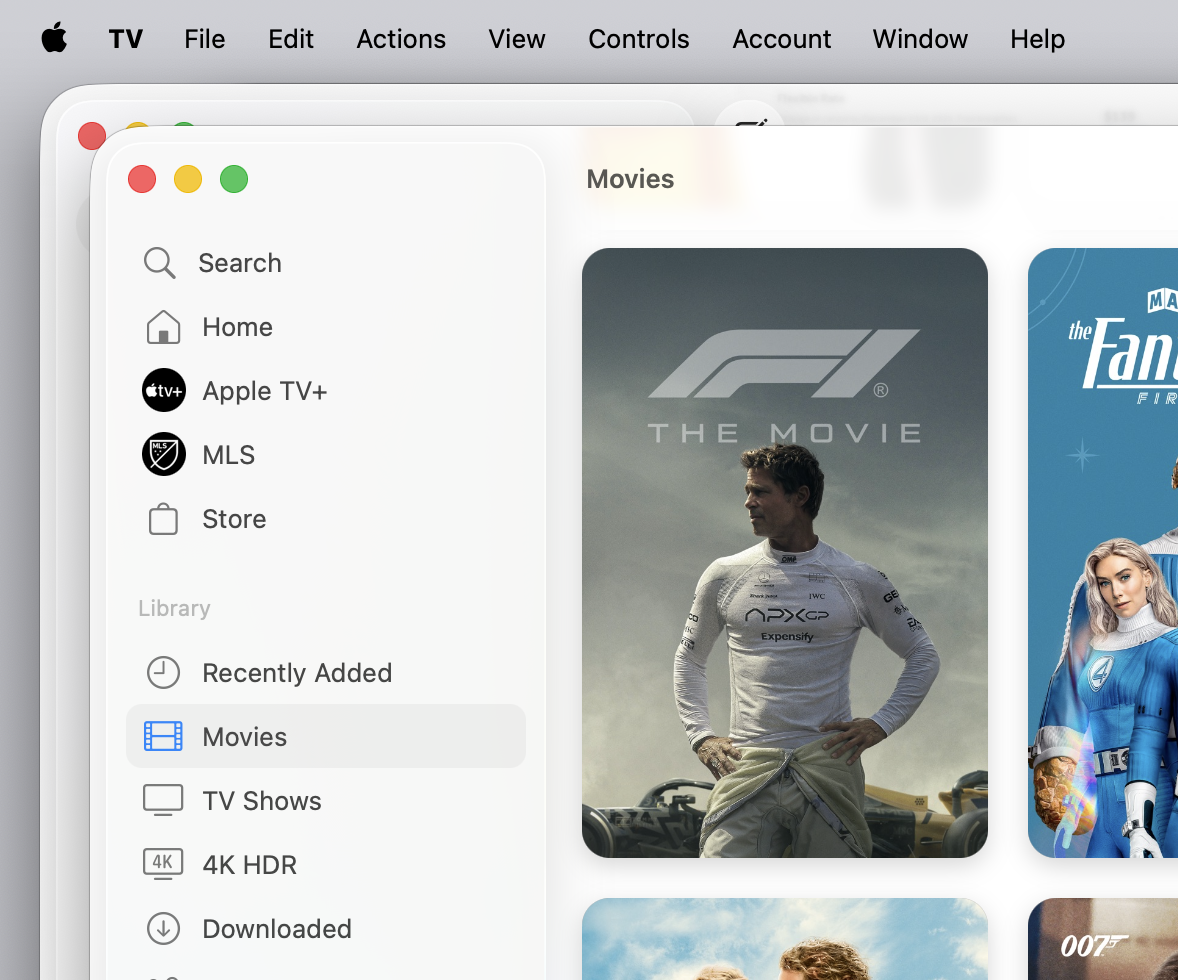Open the Edit menu
Image resolution: width=1178 pixels, height=980 pixels.
[291, 39]
